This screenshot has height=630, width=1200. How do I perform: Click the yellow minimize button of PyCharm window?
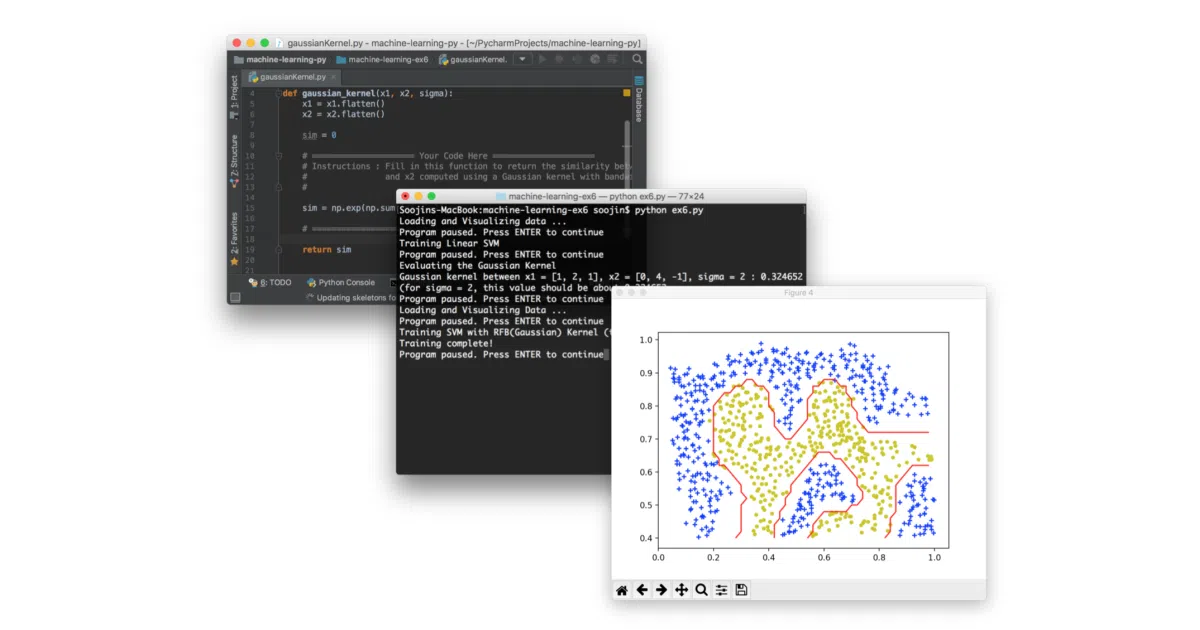click(250, 43)
